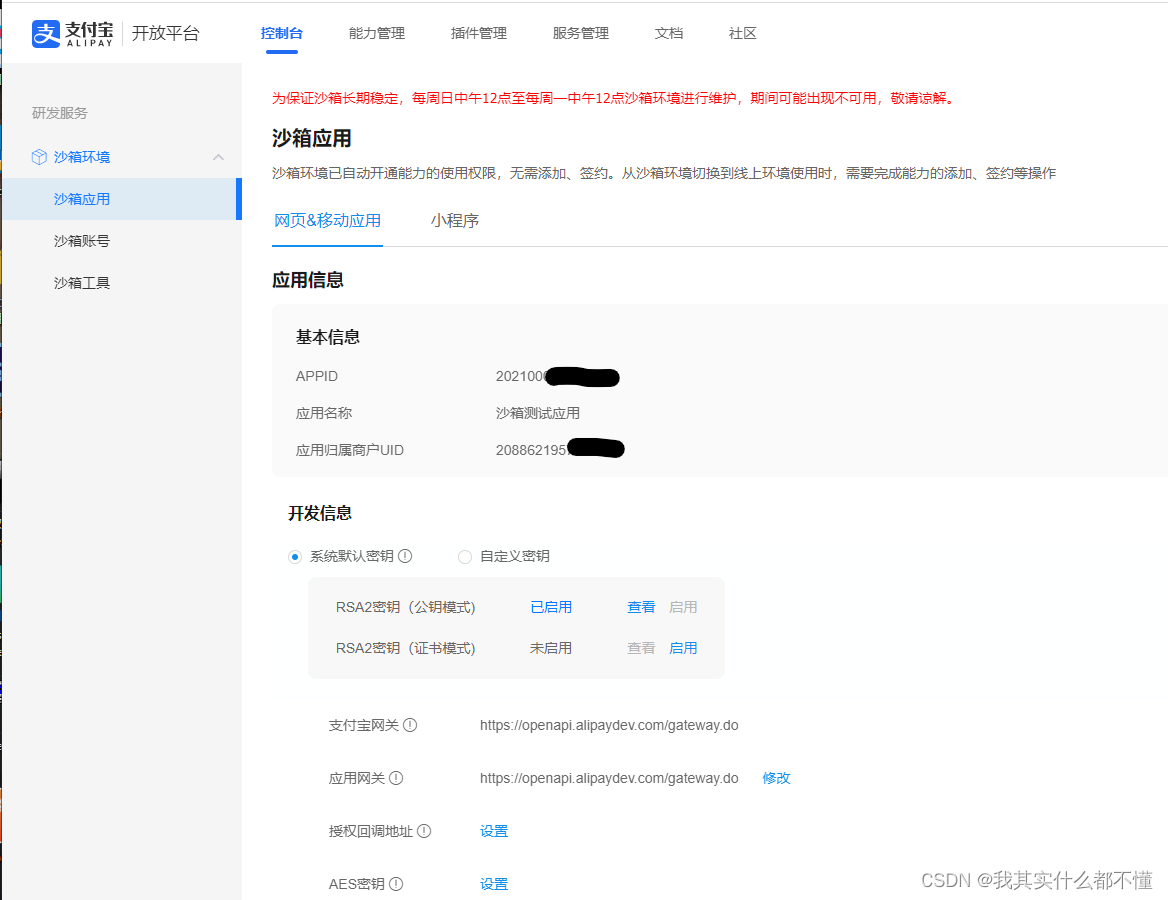The width and height of the screenshot is (1168, 900).
Task: Click the 应用信息 section heading
Action: [308, 280]
